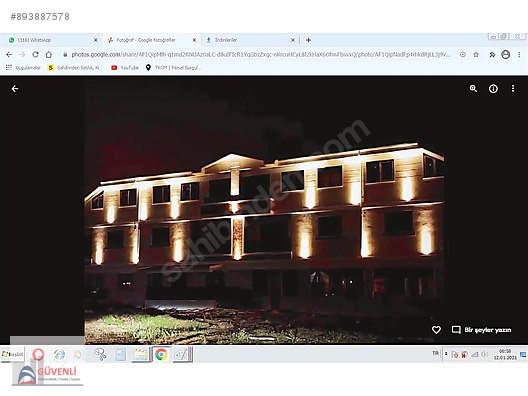Favorite the photo with the heart icon
Screen dimensions: 528x396
pyautogui.click(x=436, y=330)
